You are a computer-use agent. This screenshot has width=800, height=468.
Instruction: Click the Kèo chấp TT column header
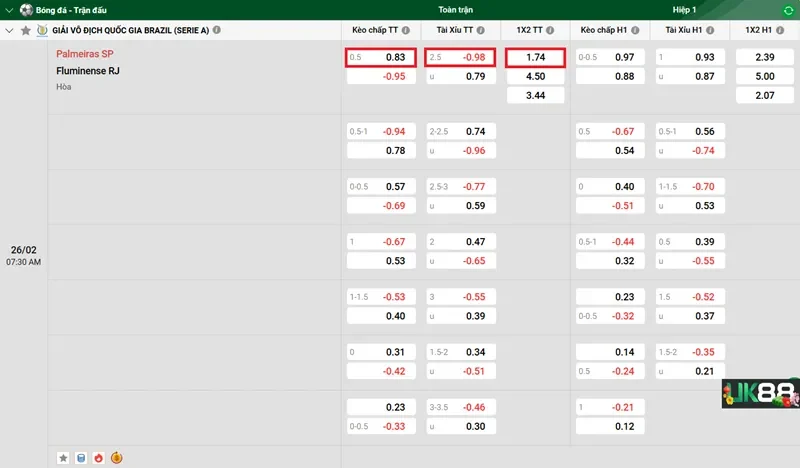(374, 30)
